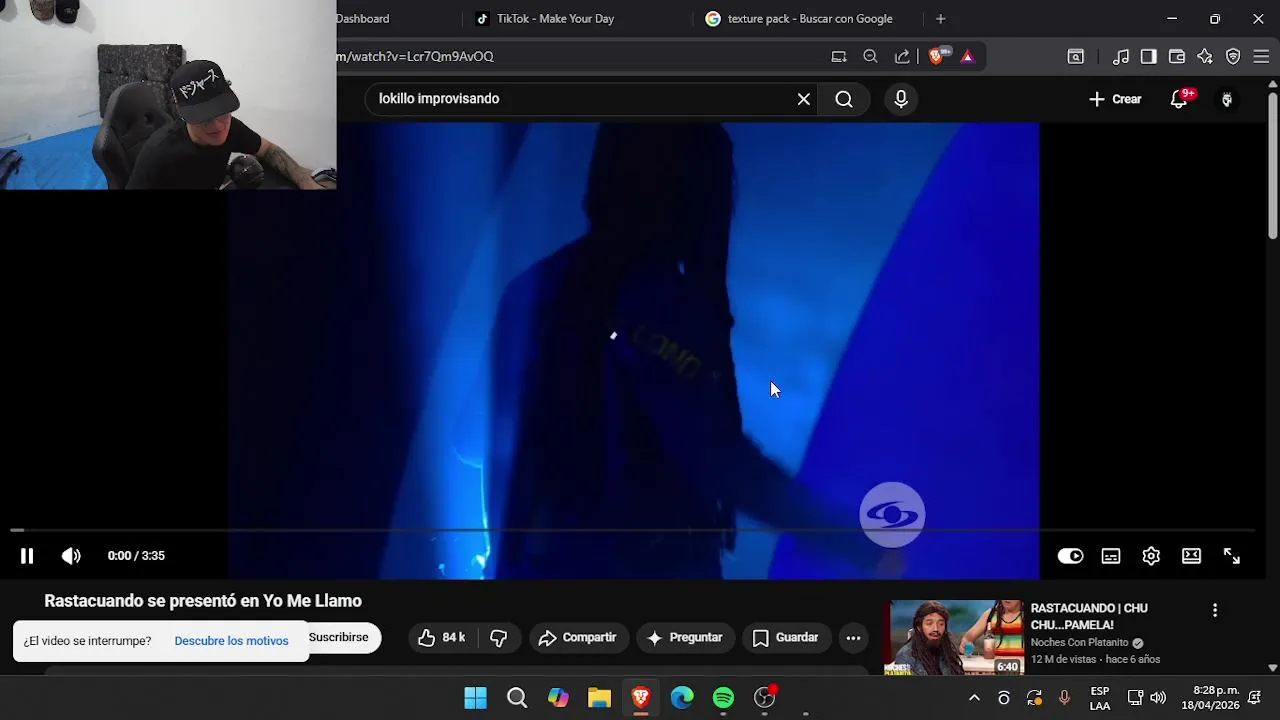Turn on subtitles with the captions icon
This screenshot has height=720, width=1280.
(x=1111, y=556)
